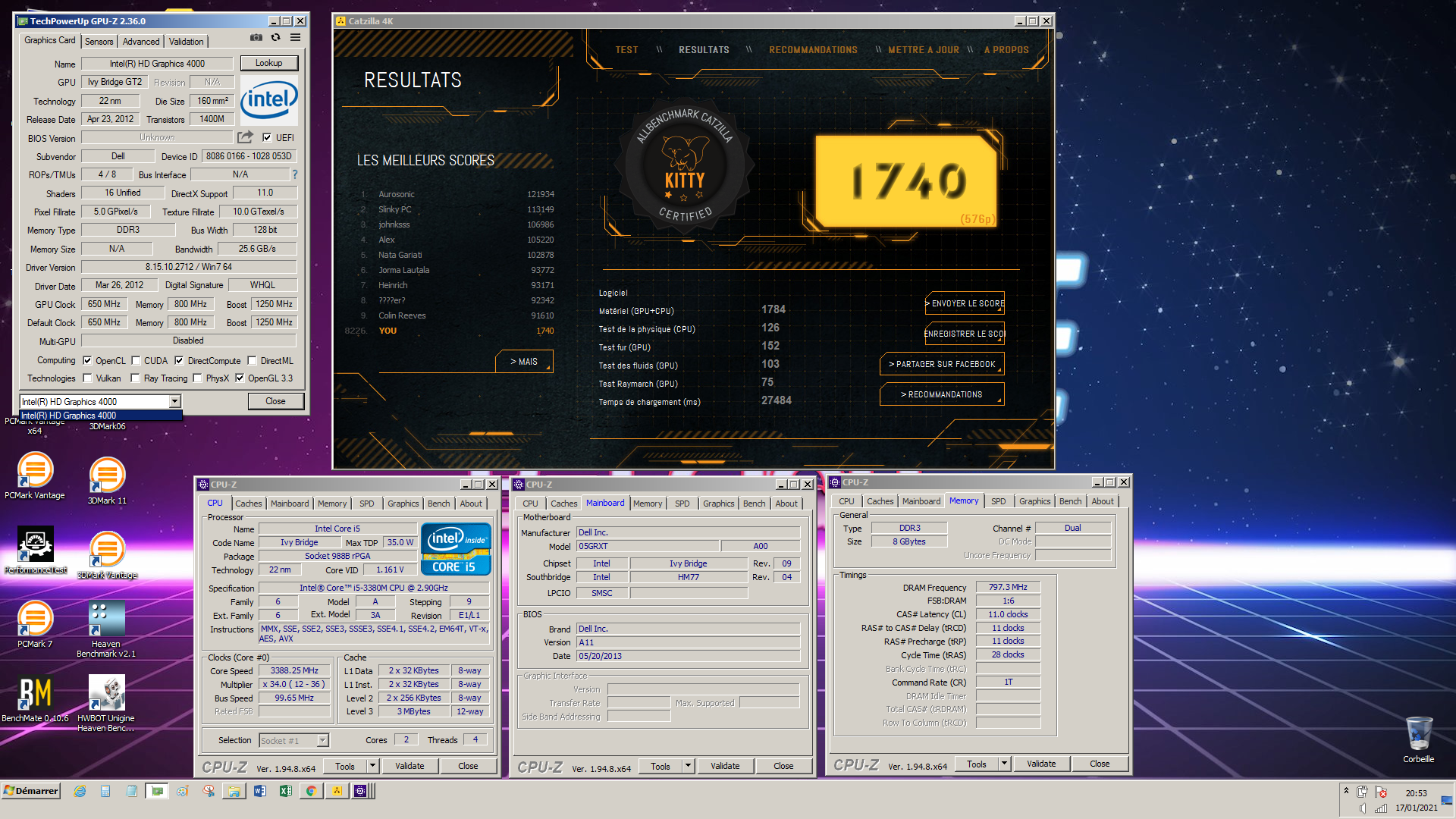Click the BIOS export share icon in GPU-Z
The width and height of the screenshot is (1456, 819).
(x=245, y=137)
